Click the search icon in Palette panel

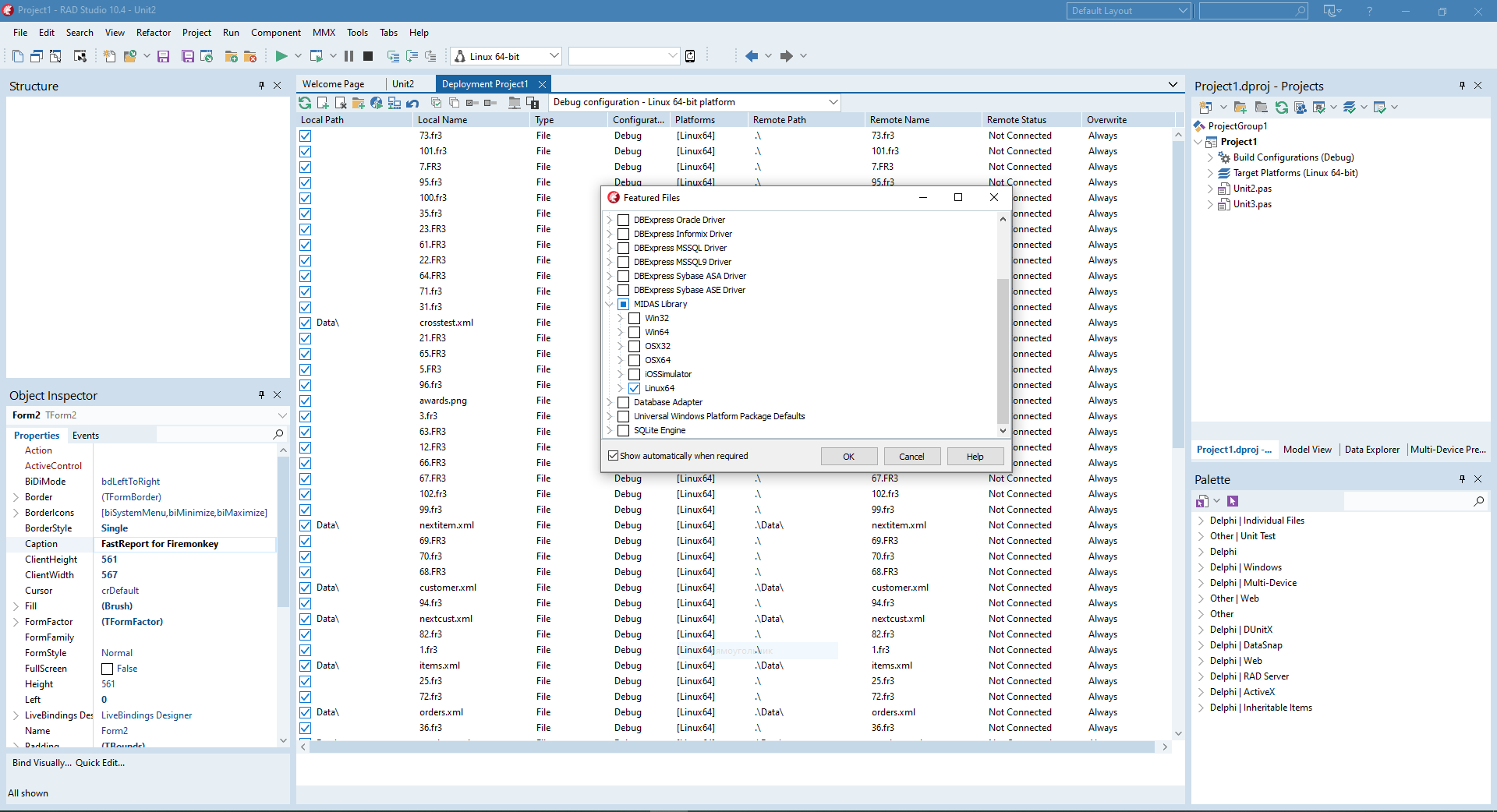click(x=1479, y=501)
